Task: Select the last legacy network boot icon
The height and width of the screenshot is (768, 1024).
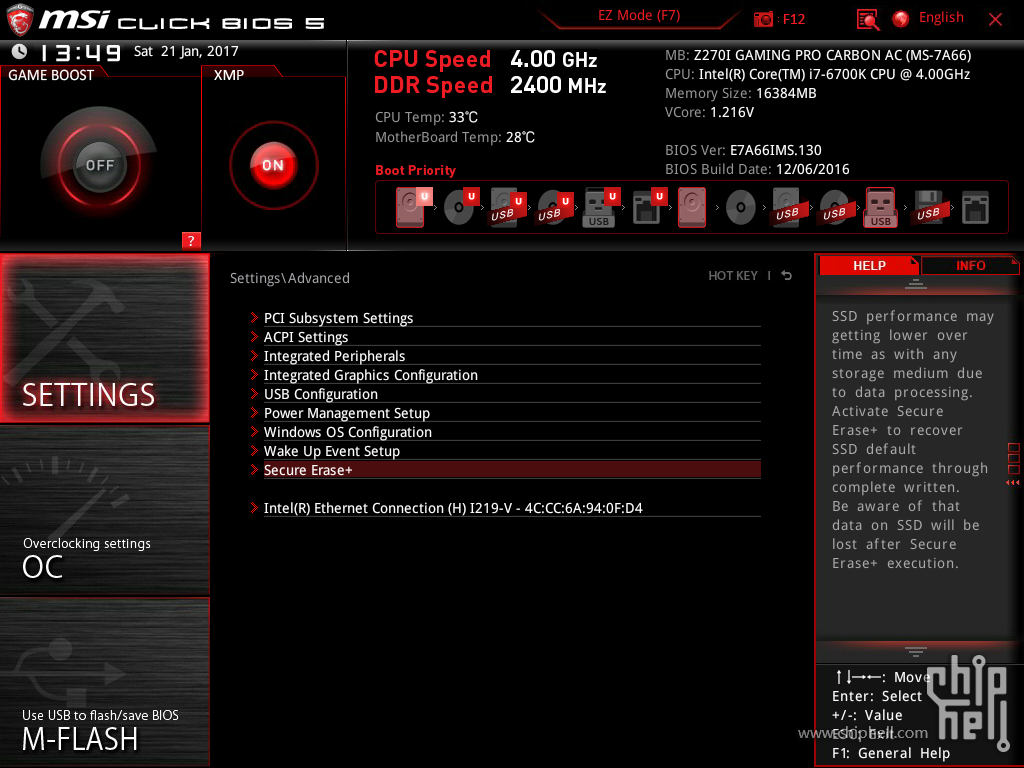Action: pos(975,207)
